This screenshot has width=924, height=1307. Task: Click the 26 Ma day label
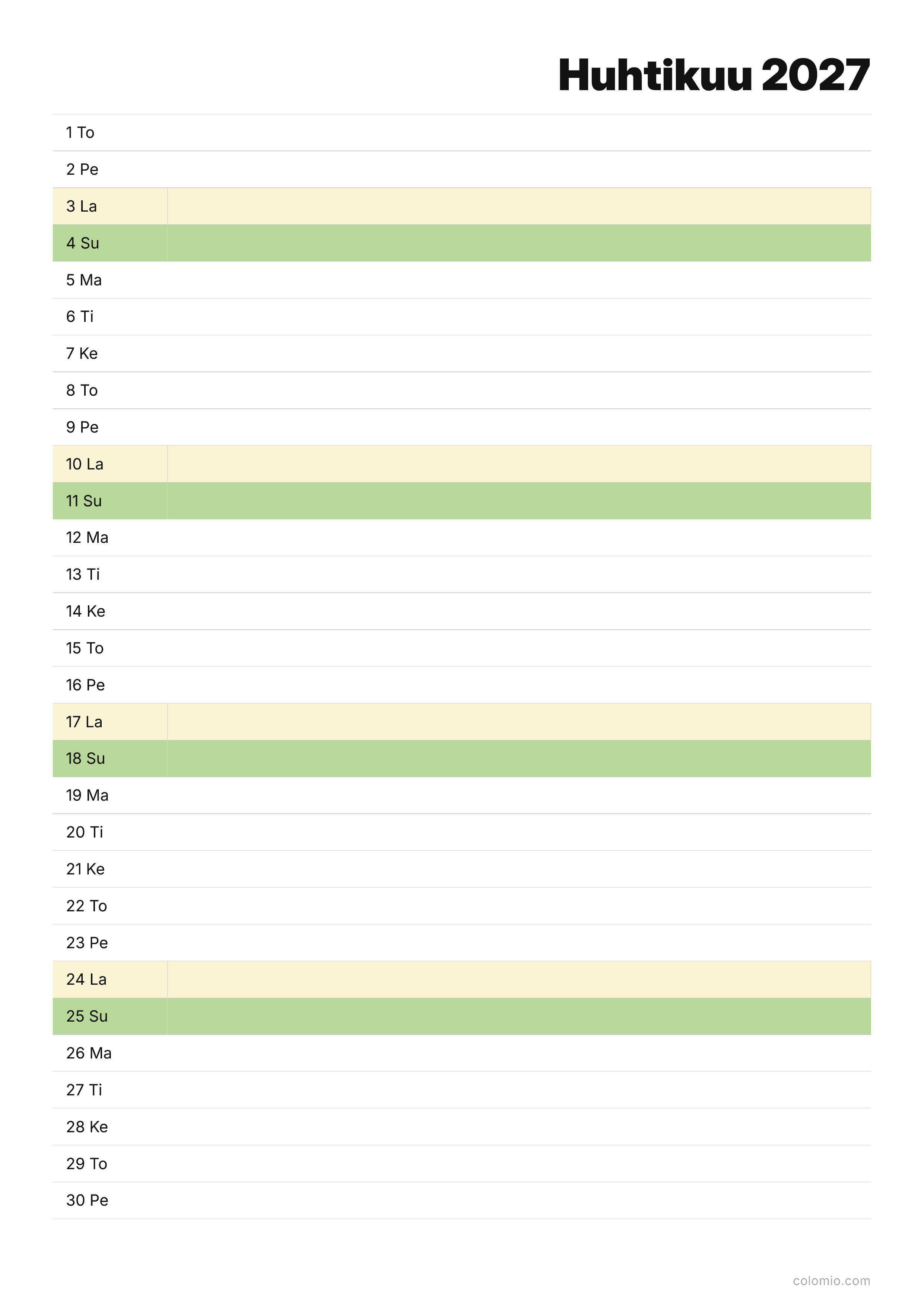pyautogui.click(x=89, y=1053)
